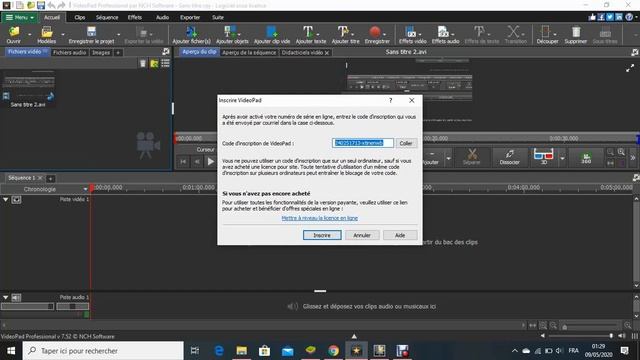
Task: Click the Aide button in dialog
Action: pyautogui.click(x=400, y=235)
